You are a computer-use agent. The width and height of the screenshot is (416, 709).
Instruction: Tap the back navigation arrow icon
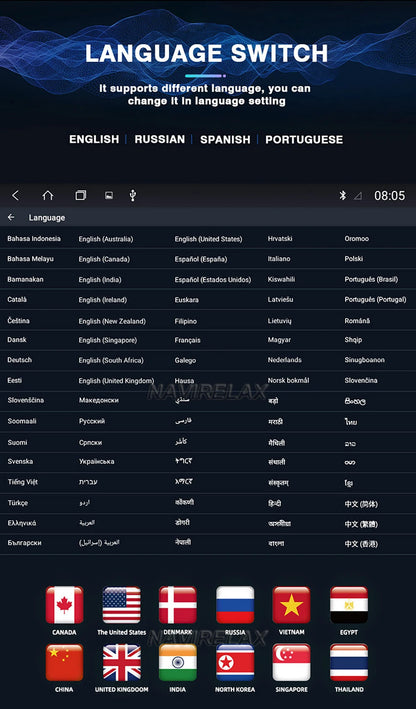coord(15,195)
